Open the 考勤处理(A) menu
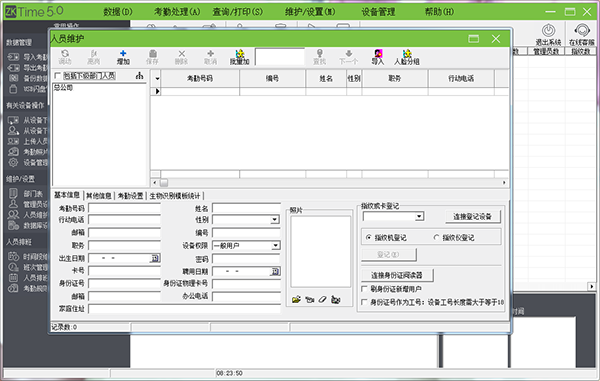This screenshot has width=600, height=381. pyautogui.click(x=177, y=12)
